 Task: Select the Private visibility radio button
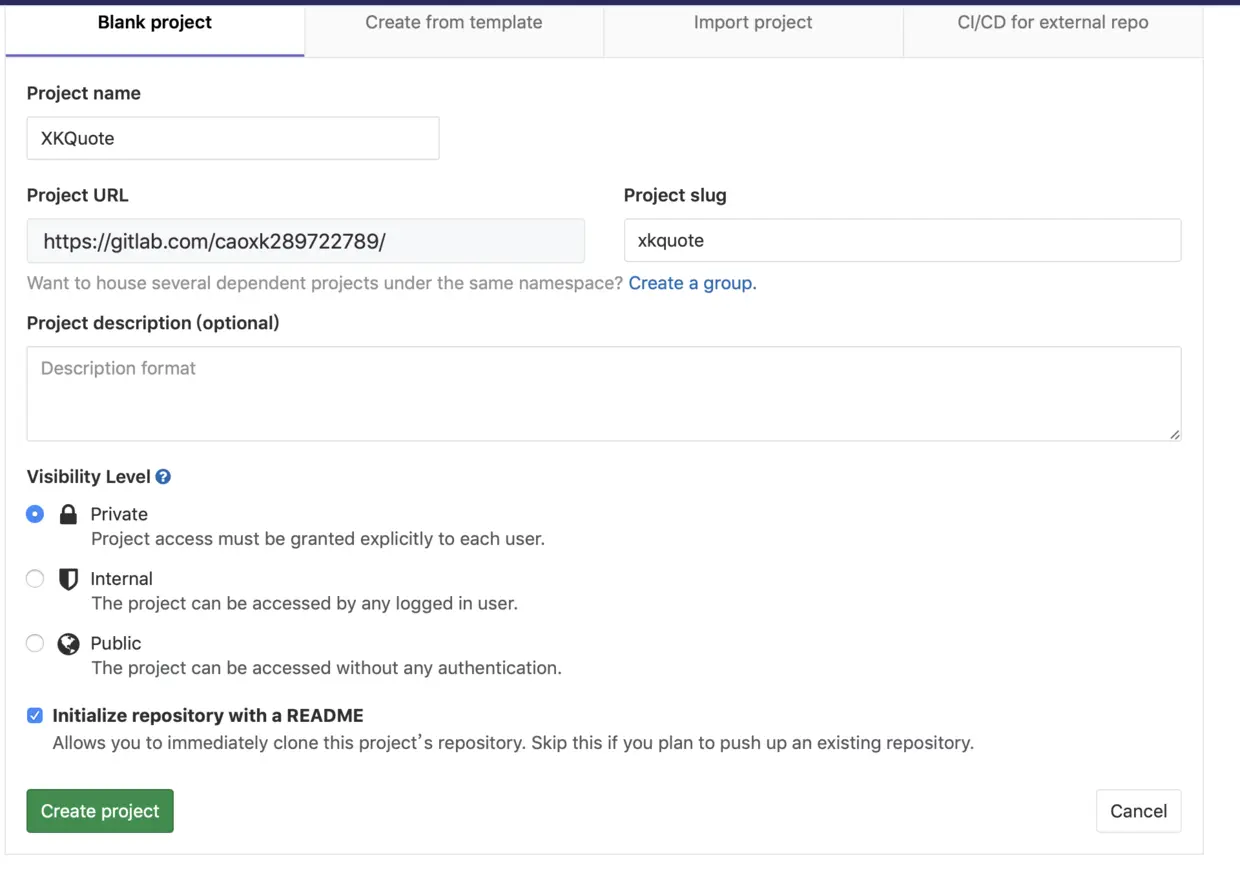35,514
